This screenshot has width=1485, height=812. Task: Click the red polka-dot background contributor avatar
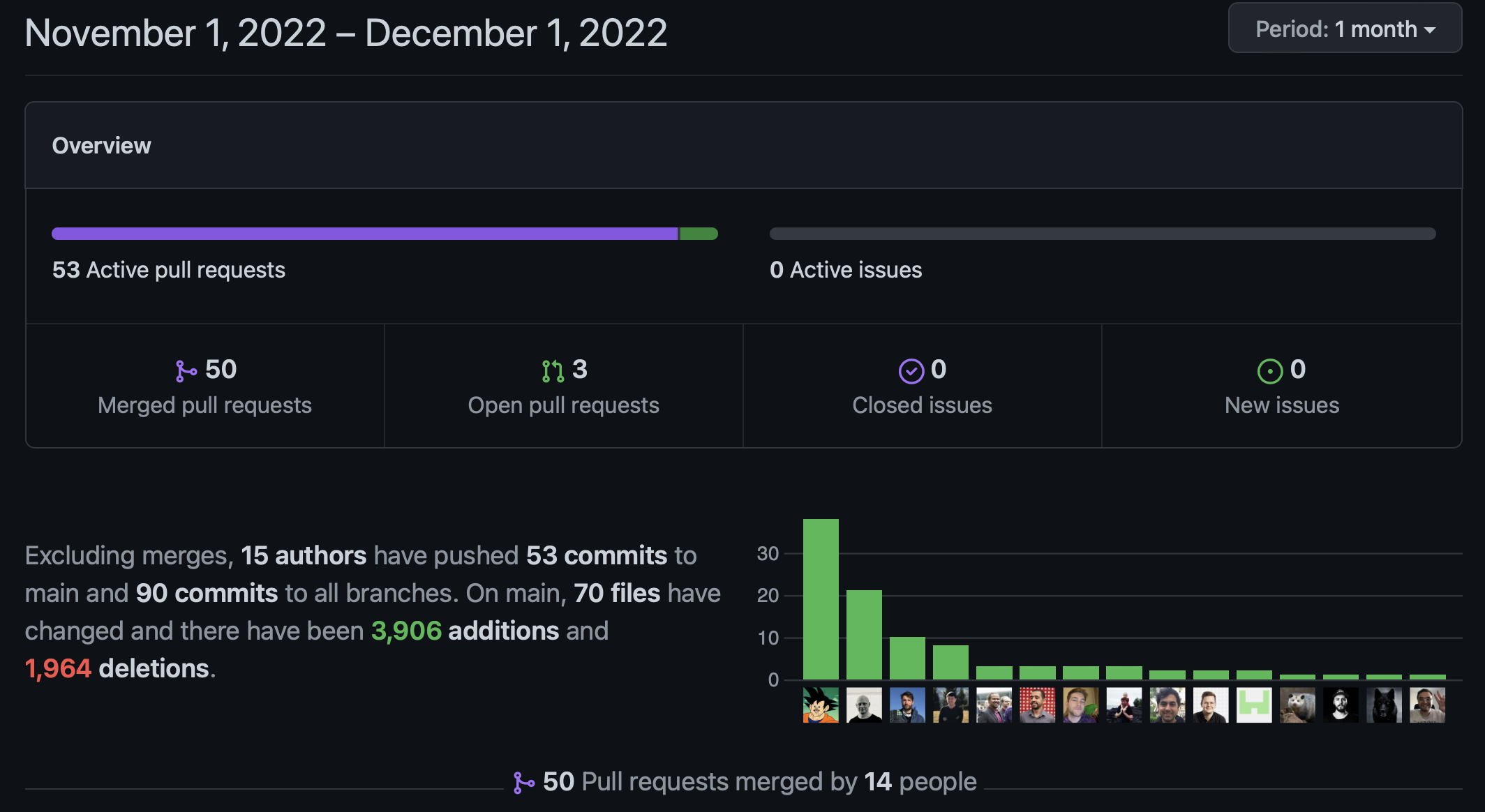(x=1037, y=705)
